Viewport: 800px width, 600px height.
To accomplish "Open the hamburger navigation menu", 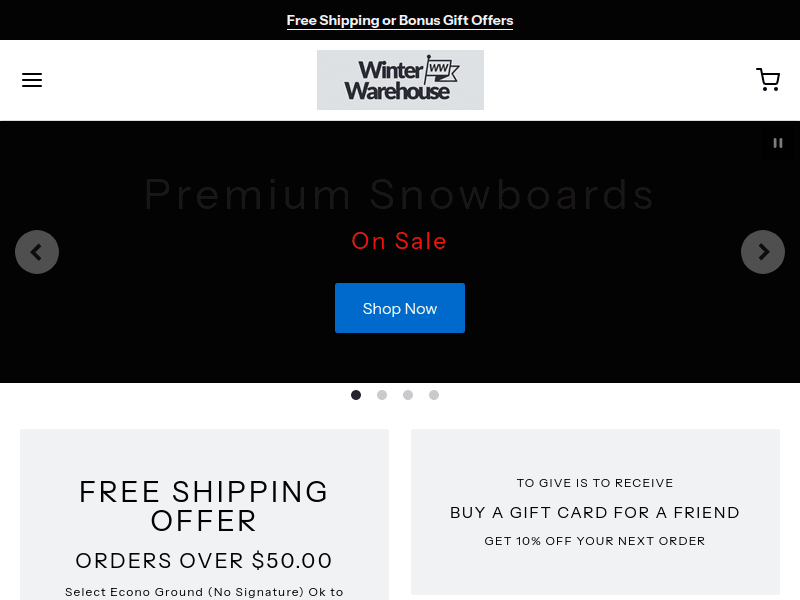I will [32, 80].
